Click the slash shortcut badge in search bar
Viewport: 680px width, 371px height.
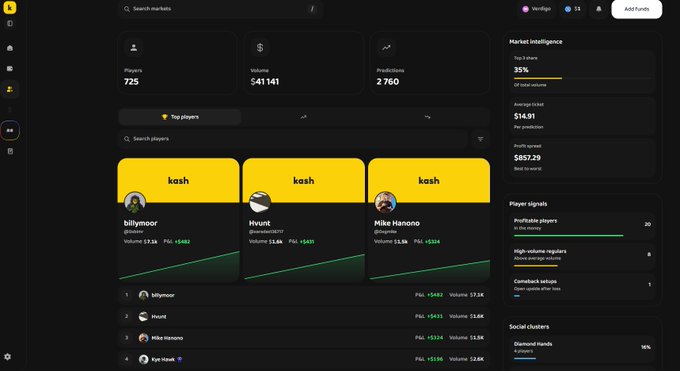point(312,9)
